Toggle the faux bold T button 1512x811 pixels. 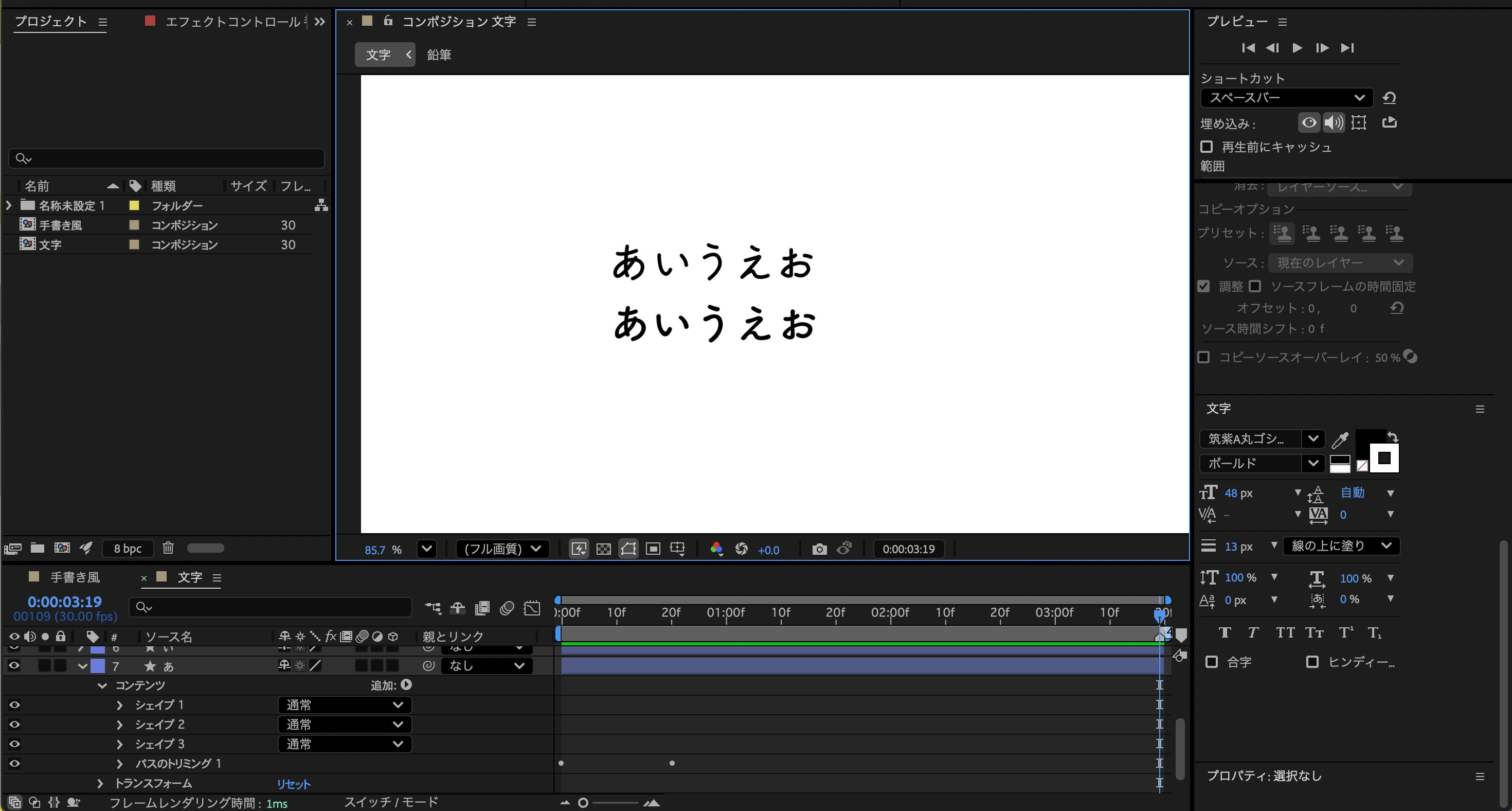(x=1225, y=632)
